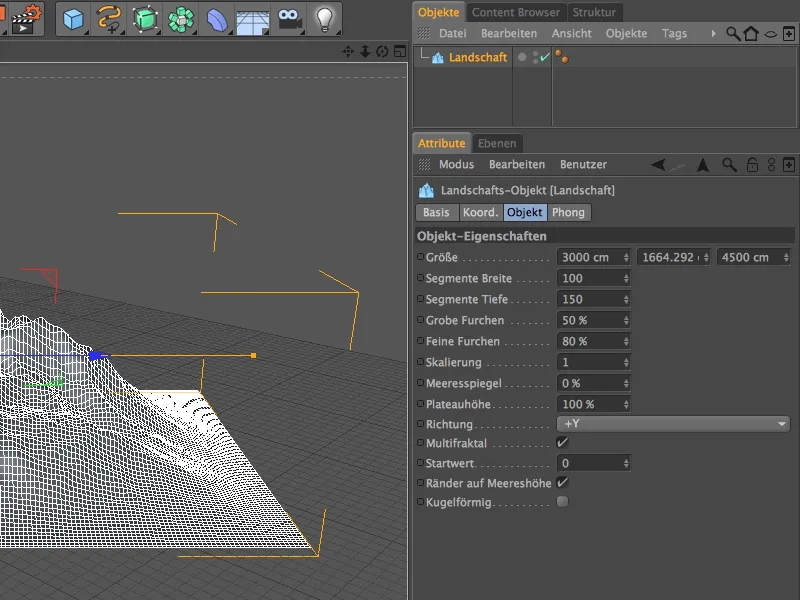Viewport: 800px width, 600px height.
Task: Switch to the Content Browser tab
Action: pyautogui.click(x=515, y=12)
